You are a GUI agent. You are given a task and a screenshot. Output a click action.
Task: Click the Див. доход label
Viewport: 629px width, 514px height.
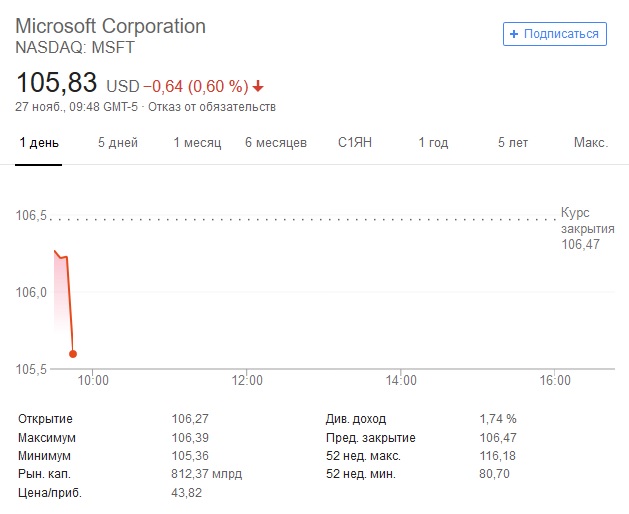(356, 419)
